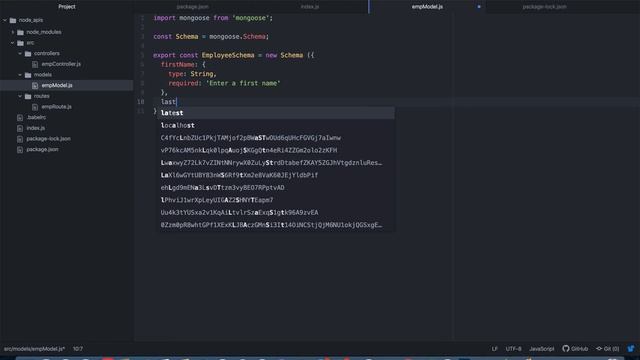Choose the suggestion starting with 'vP76kcAM5nk'

(x=276, y=150)
